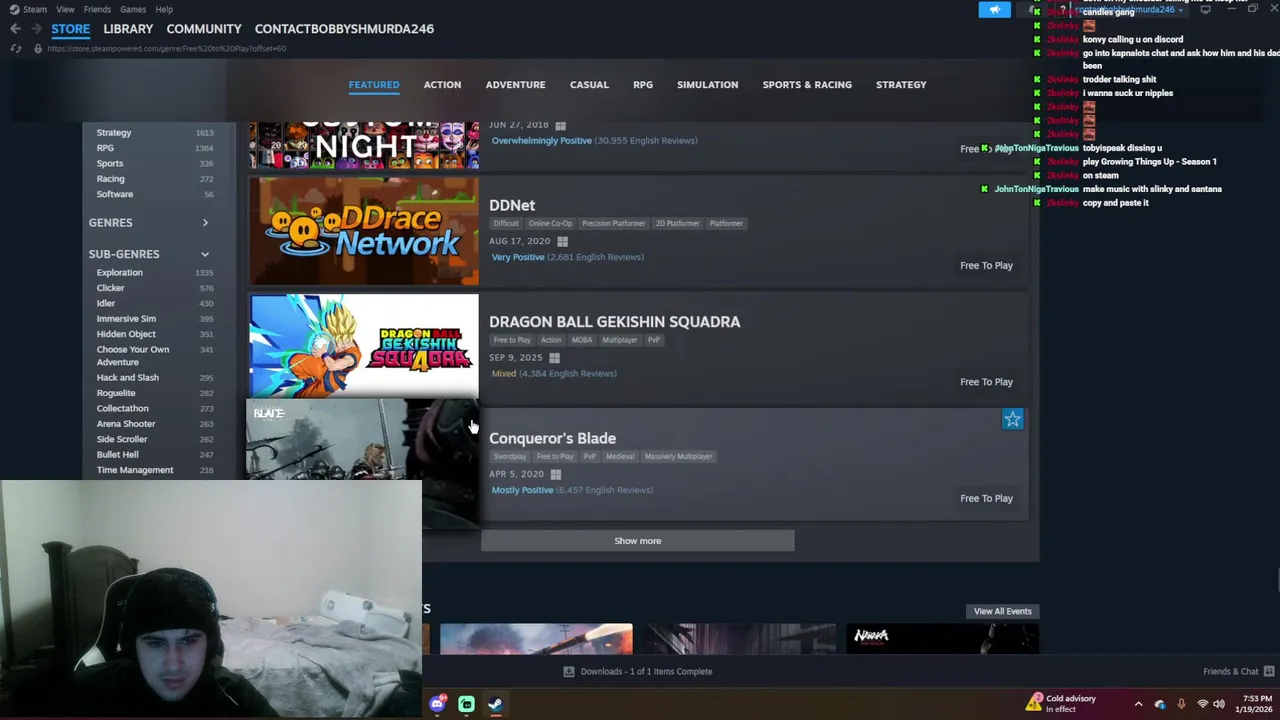Select the CASUAL category tab
The height and width of the screenshot is (720, 1280).
tap(589, 85)
